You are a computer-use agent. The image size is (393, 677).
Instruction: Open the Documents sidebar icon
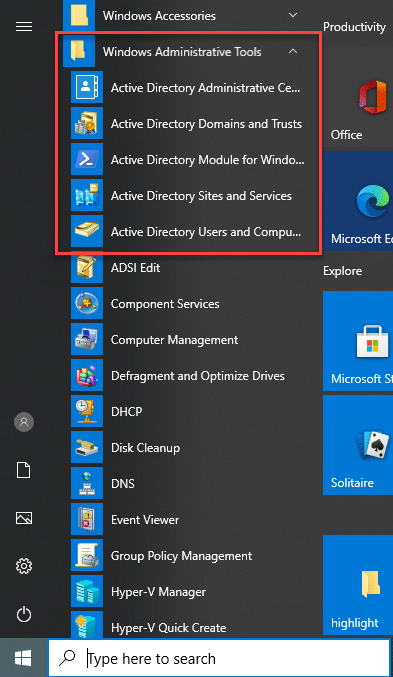pos(24,470)
